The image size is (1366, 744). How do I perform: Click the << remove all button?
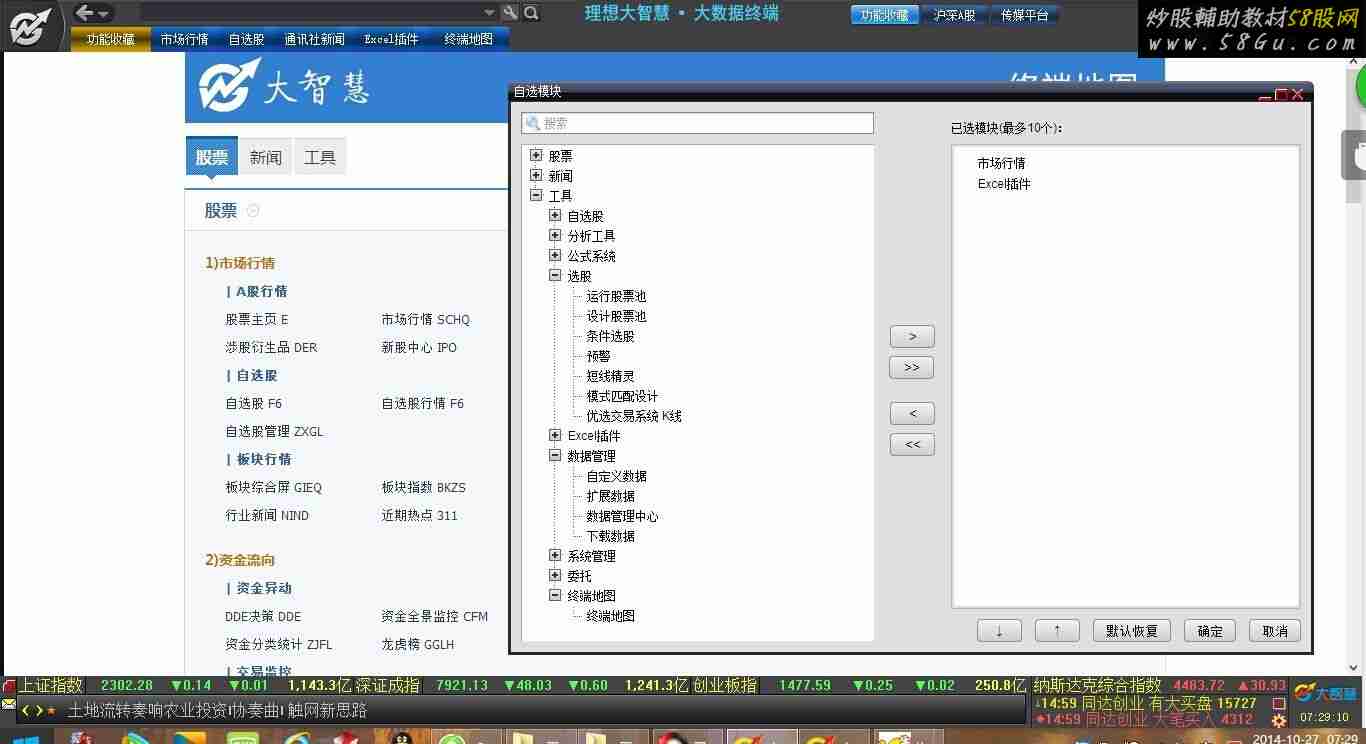[912, 445]
